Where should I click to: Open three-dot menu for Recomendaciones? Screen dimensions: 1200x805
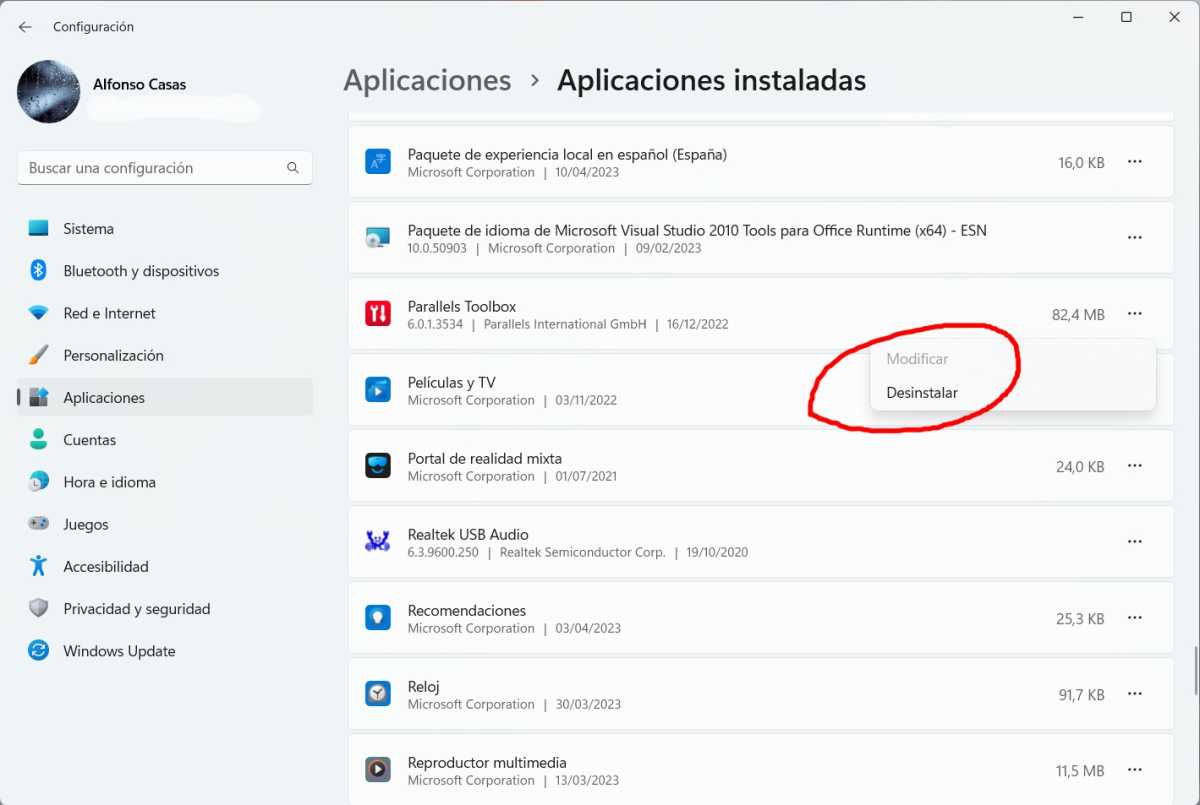pos(1135,618)
